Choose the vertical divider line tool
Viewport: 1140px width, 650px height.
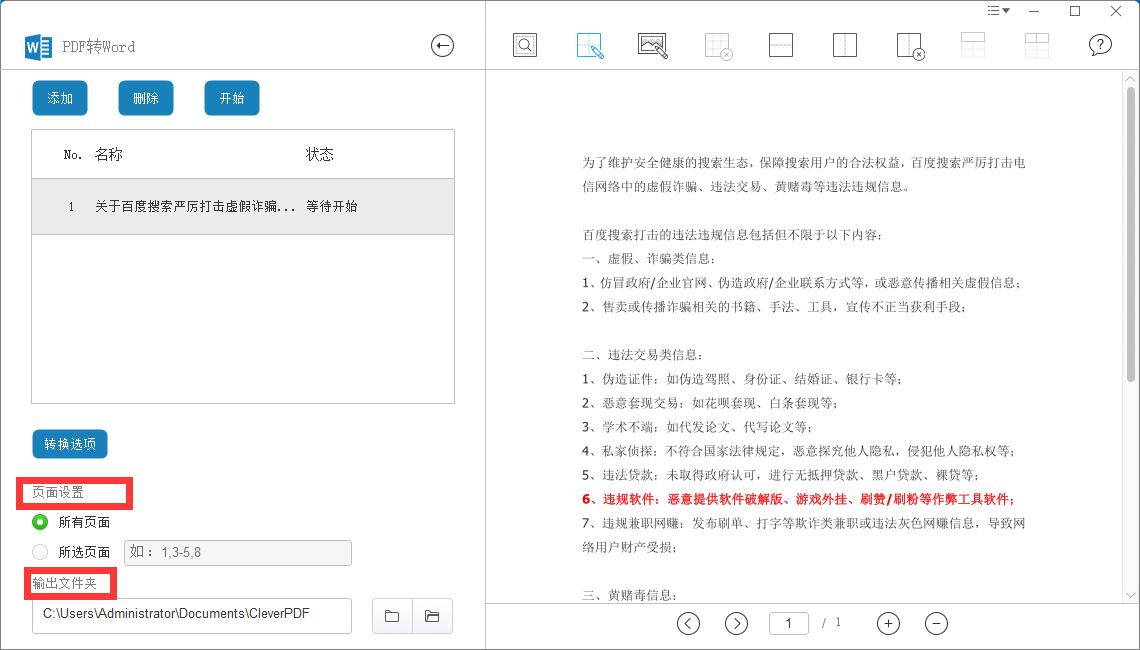click(845, 46)
